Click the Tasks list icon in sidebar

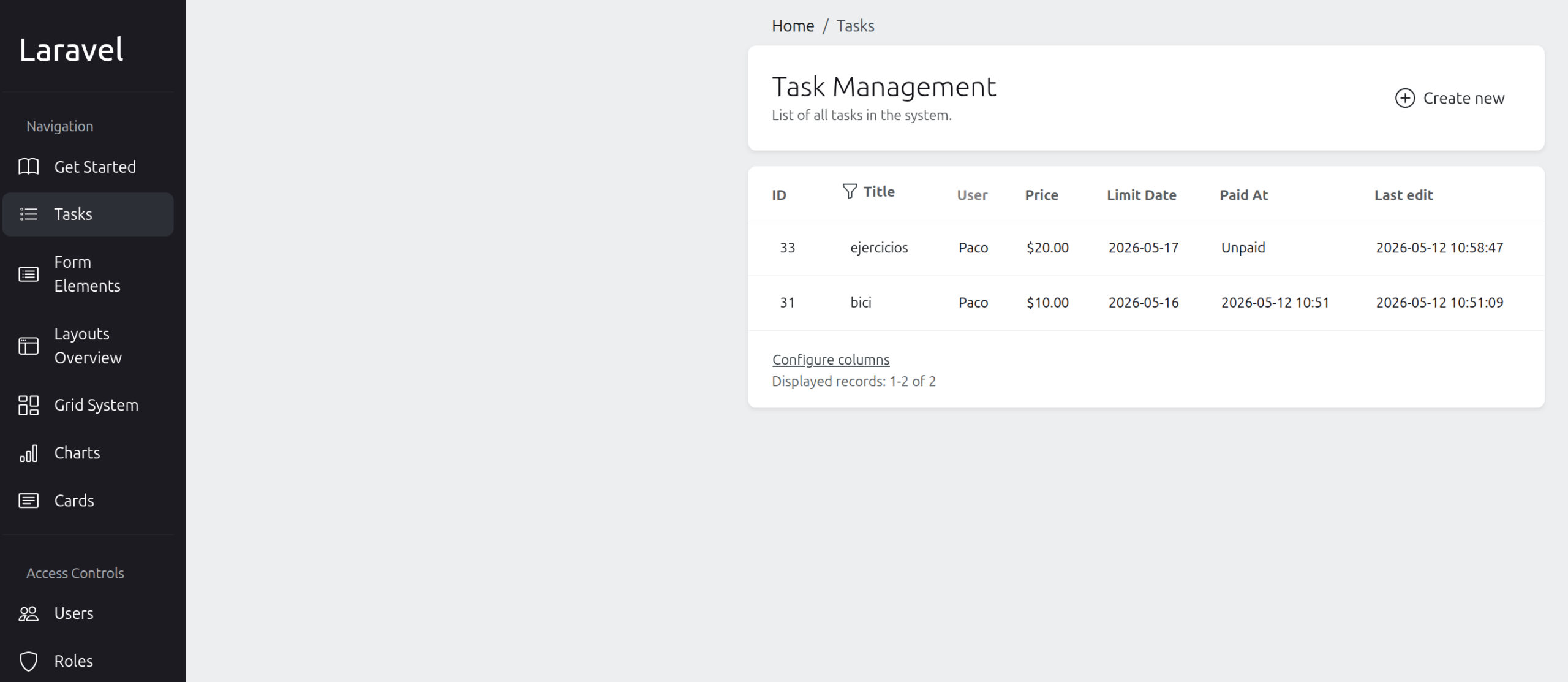[28, 214]
